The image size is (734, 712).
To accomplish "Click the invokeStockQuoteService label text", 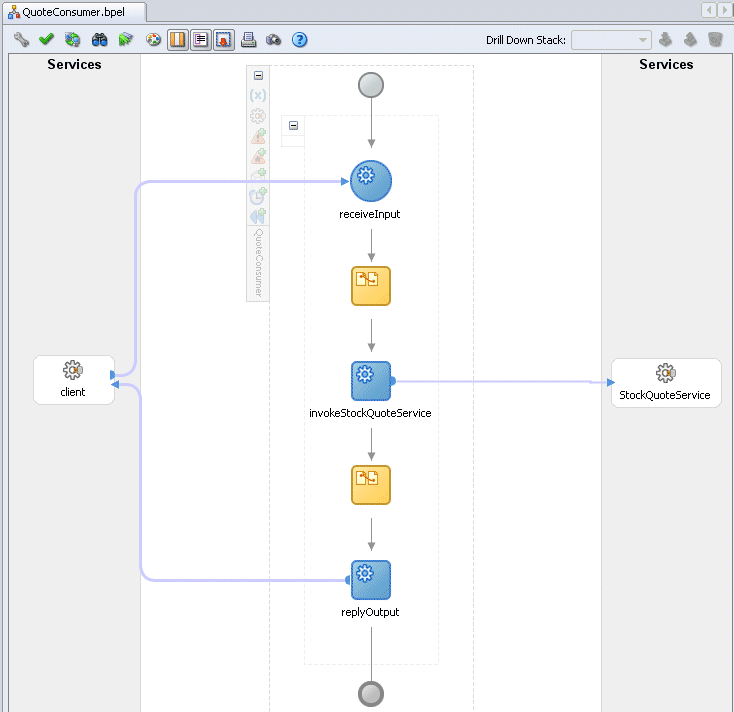I will coord(370,413).
